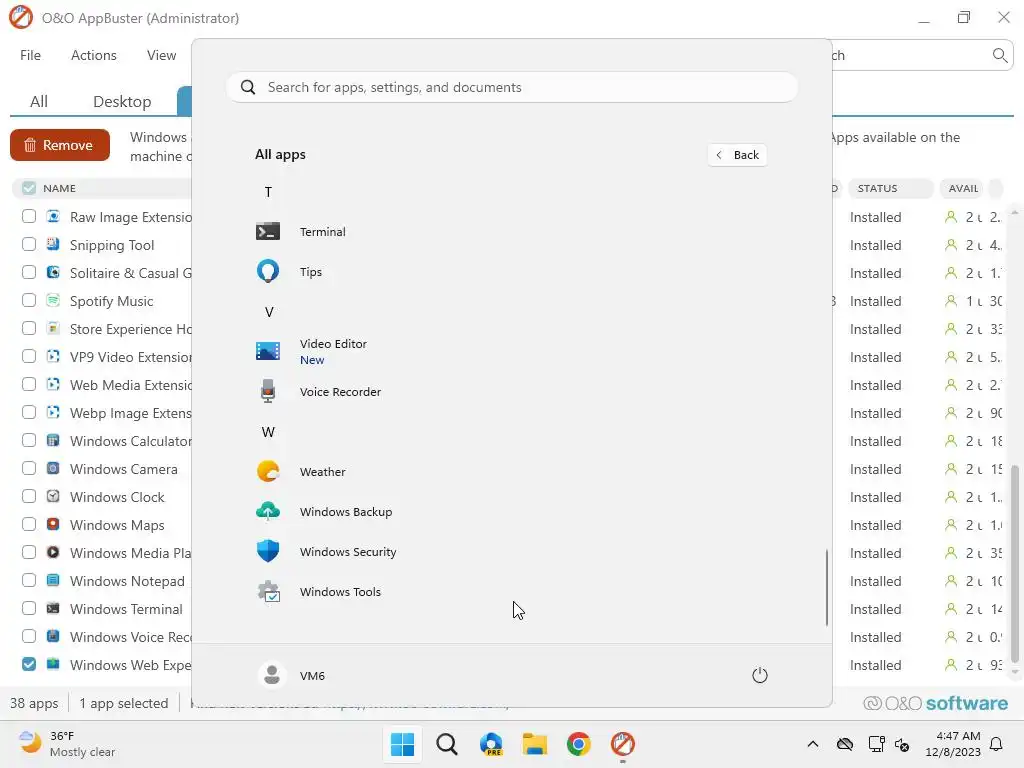Switch to O&O AppBuster taskbar icon
Viewport: 1024px width, 768px height.
623,744
